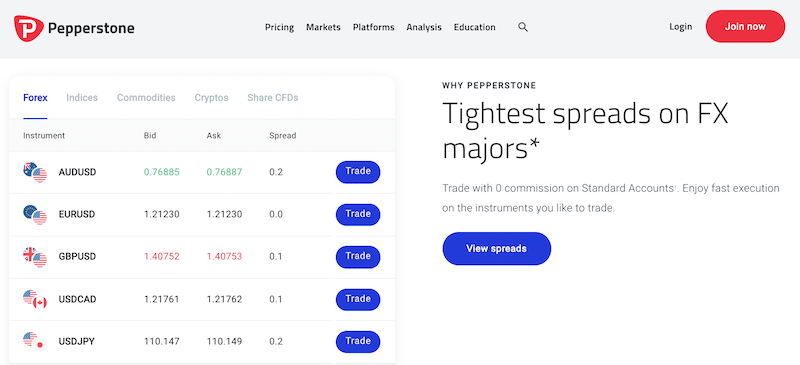The image size is (800, 365).
Task: Click the GBPUSD ask price 1.40753
Action: click(224, 257)
